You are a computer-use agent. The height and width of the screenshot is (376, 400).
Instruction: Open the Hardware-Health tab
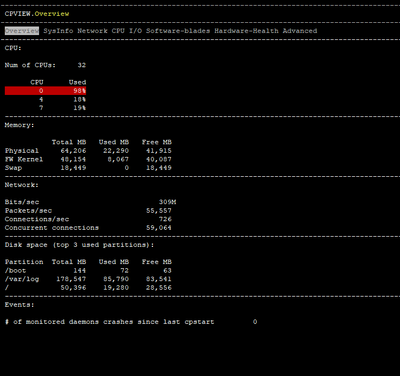click(246, 31)
